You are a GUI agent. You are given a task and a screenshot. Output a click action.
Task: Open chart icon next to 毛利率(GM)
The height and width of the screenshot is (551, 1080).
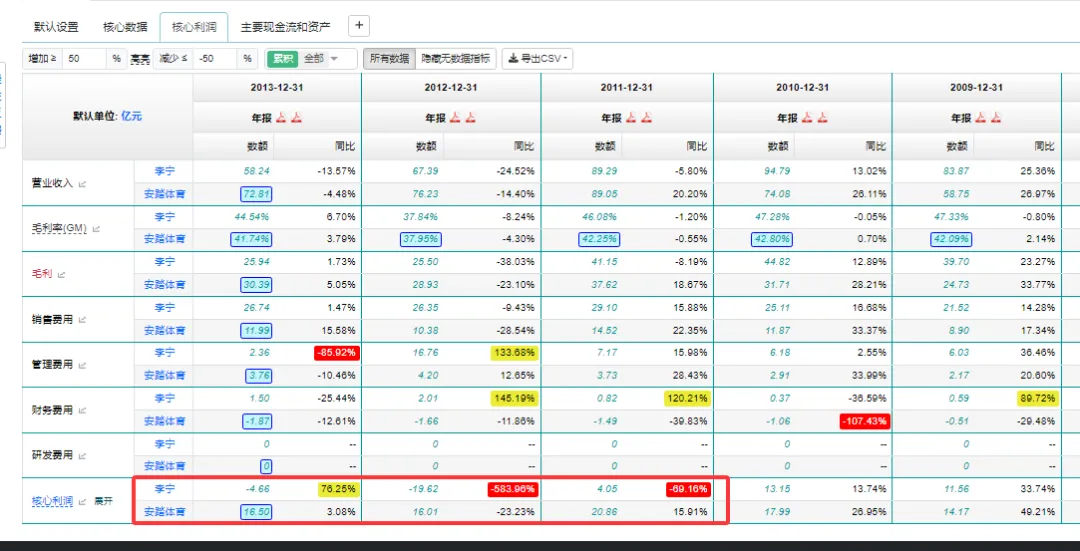[x=96, y=229]
